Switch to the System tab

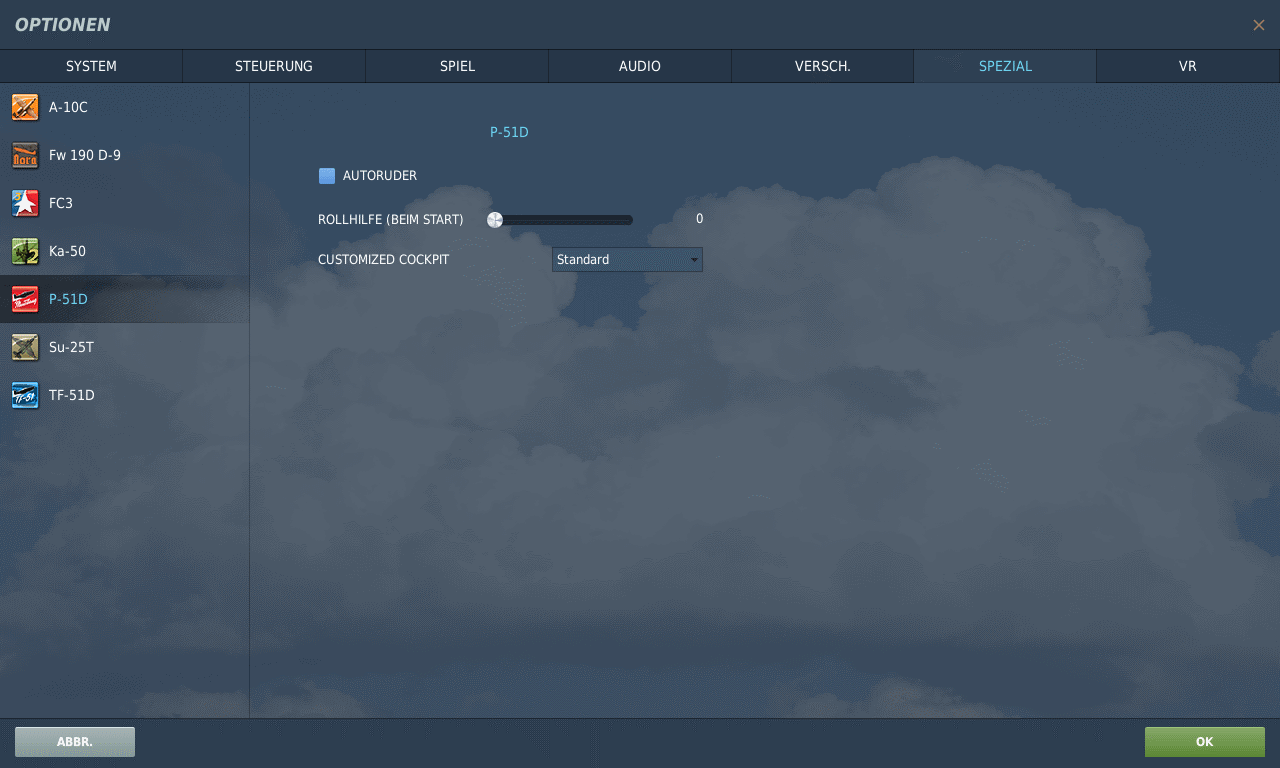pos(91,66)
